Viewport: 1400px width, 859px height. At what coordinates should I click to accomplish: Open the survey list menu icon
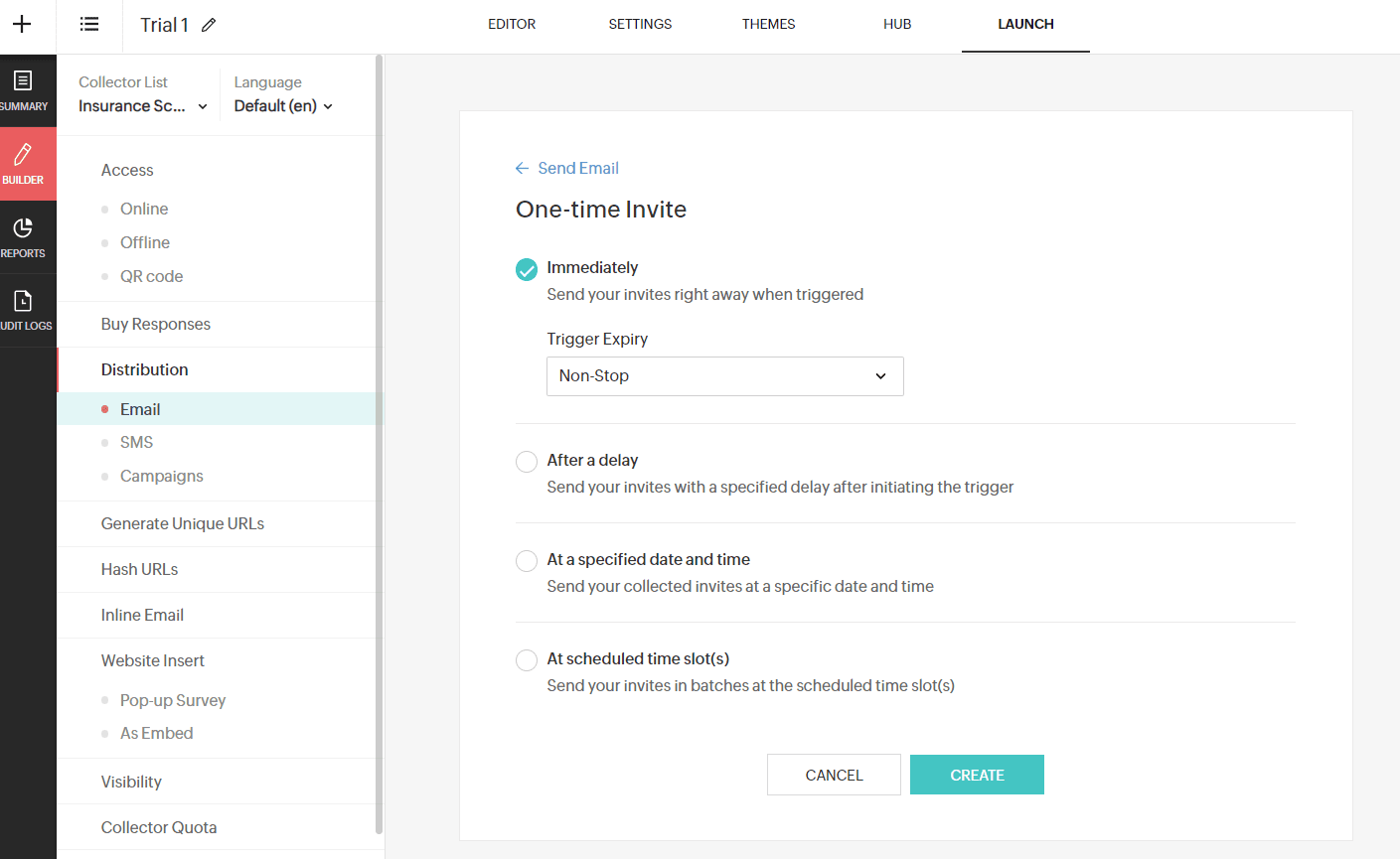[89, 24]
